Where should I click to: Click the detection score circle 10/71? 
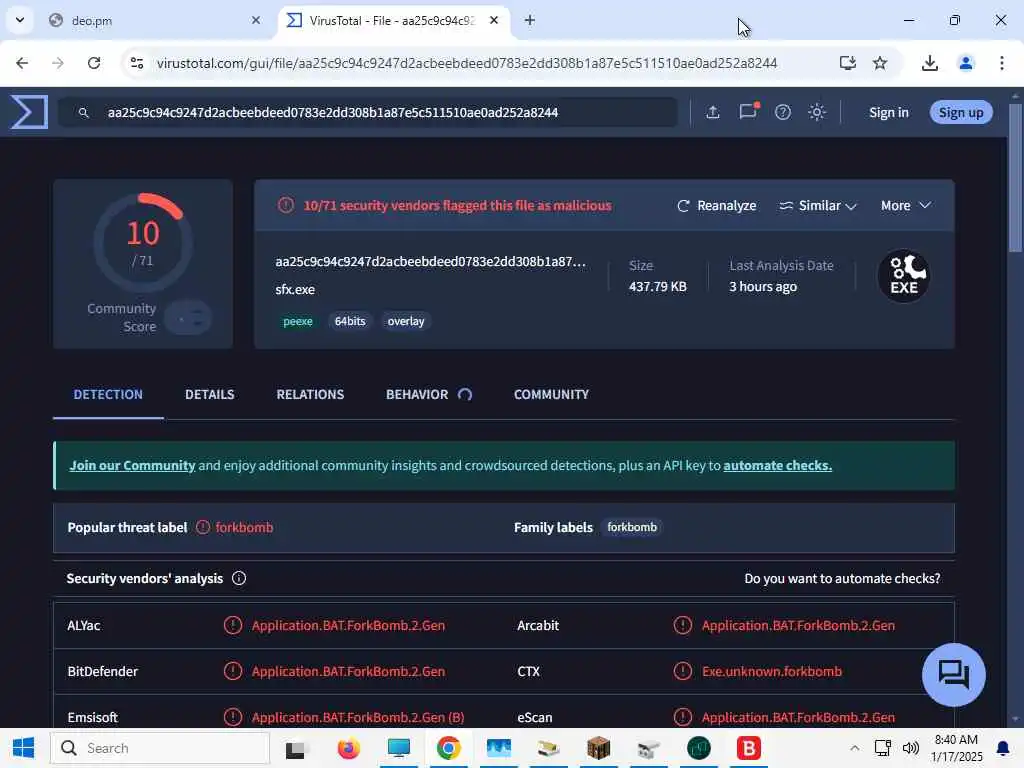[143, 244]
